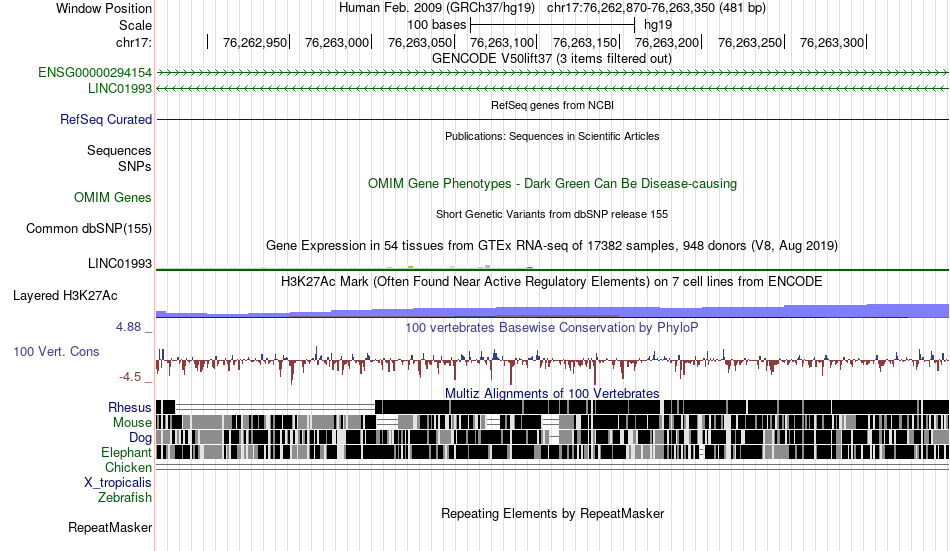Click the H3K27Ac Mark ENCODE track title

[552, 282]
